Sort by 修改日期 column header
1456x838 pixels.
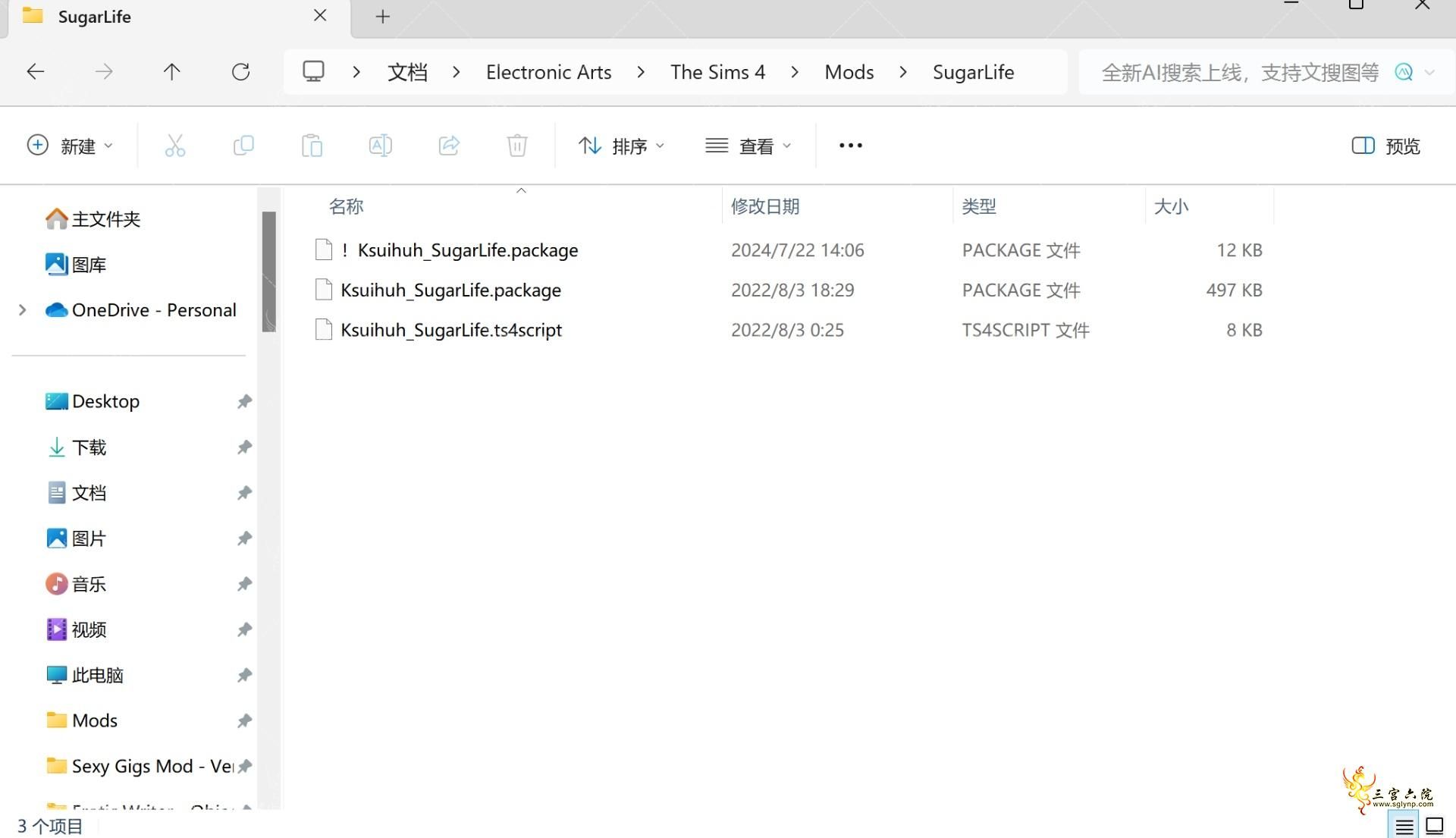[765, 206]
